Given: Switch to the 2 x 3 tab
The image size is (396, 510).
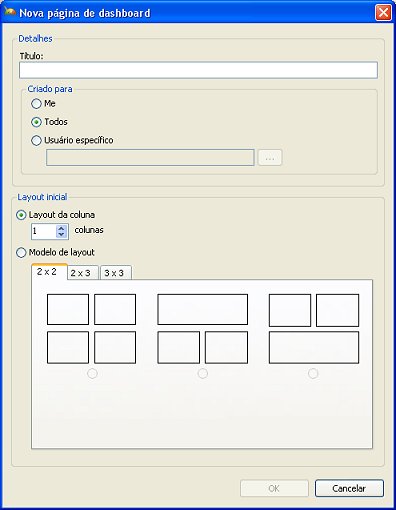Looking at the screenshot, I should [x=83, y=273].
